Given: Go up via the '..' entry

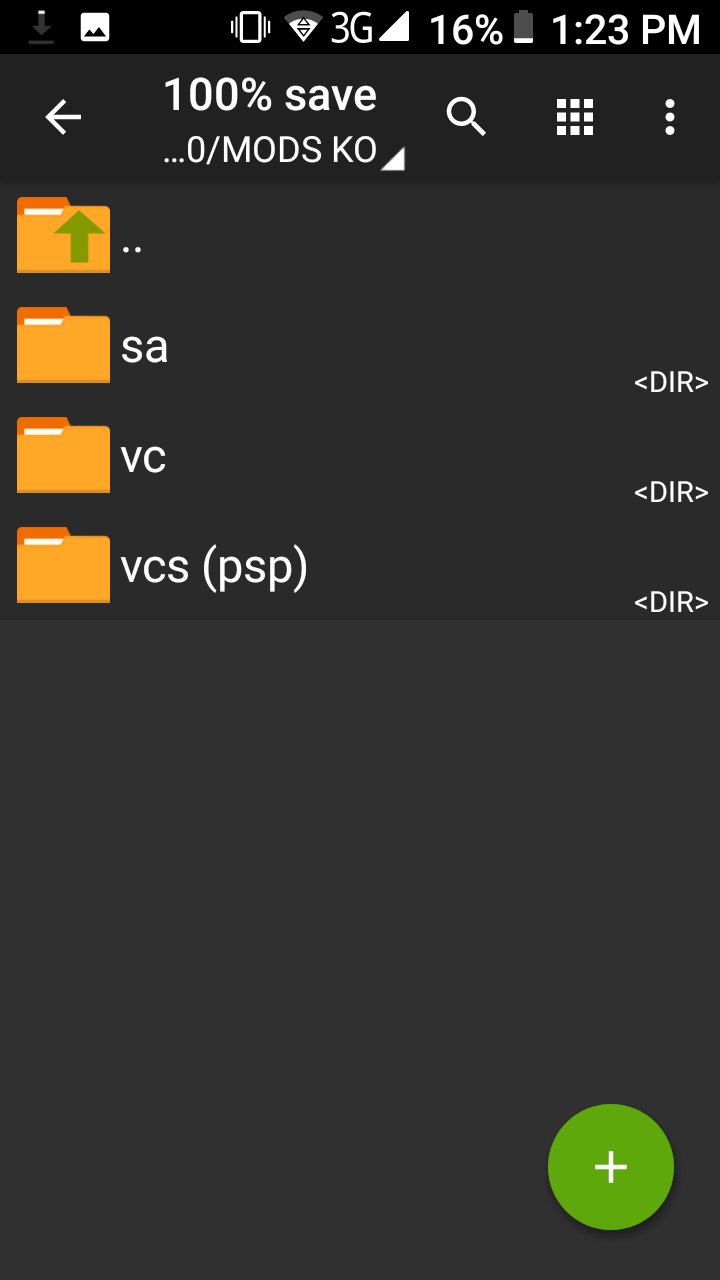Looking at the screenshot, I should point(131,248).
